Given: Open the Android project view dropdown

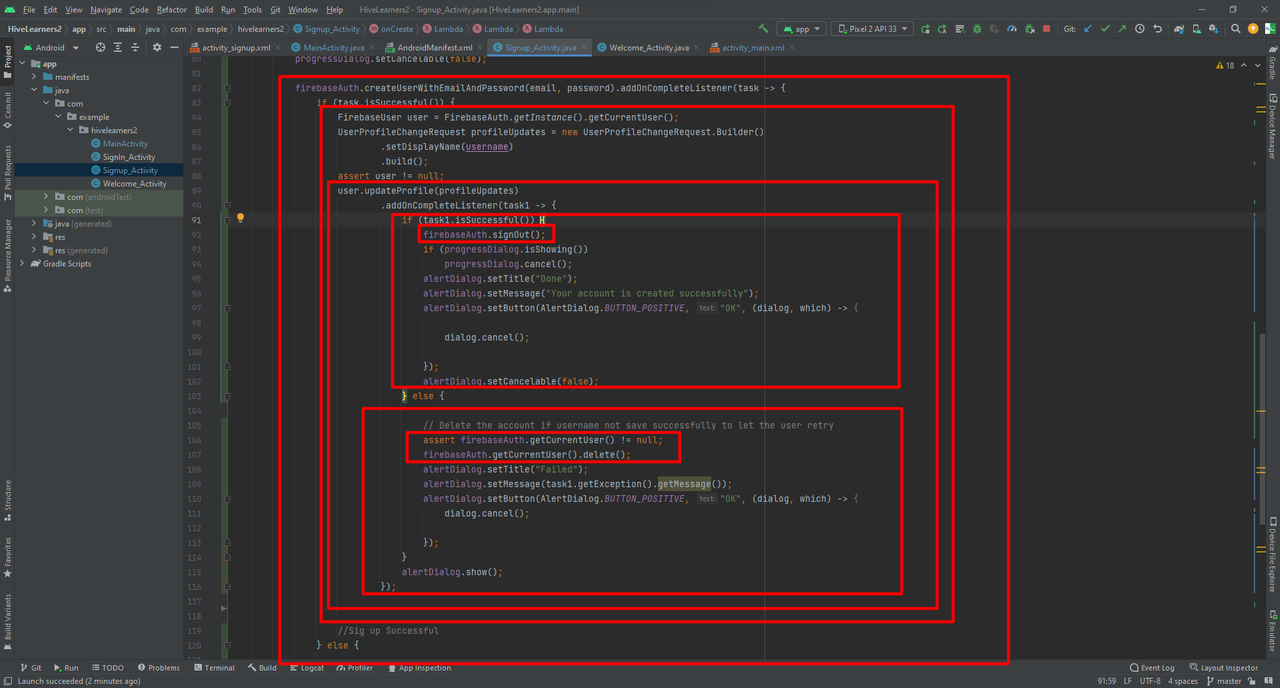Looking at the screenshot, I should pyautogui.click(x=50, y=47).
